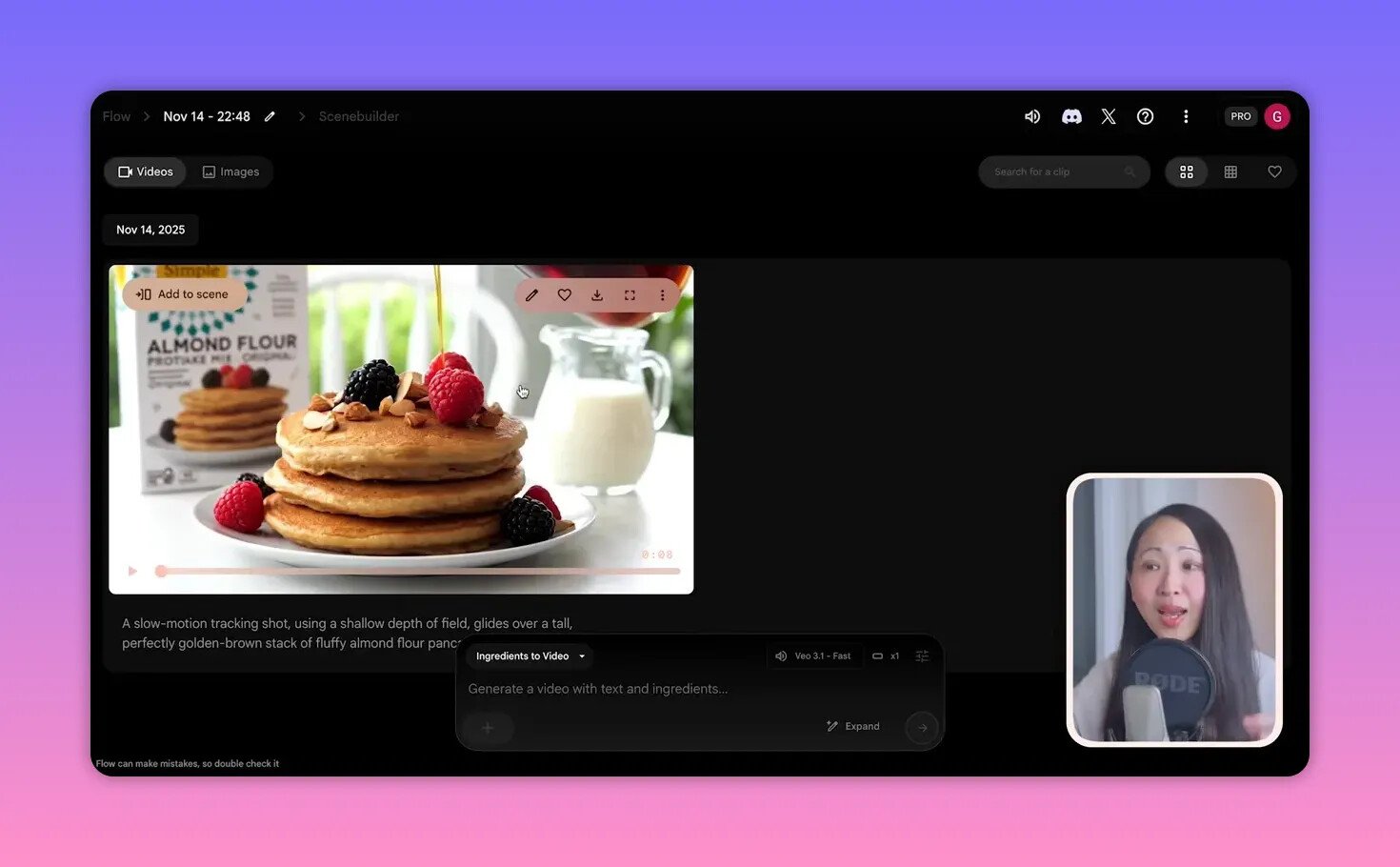Screen dimensions: 1400x867
Task: Click the Add to scene button
Action: [x=184, y=293]
